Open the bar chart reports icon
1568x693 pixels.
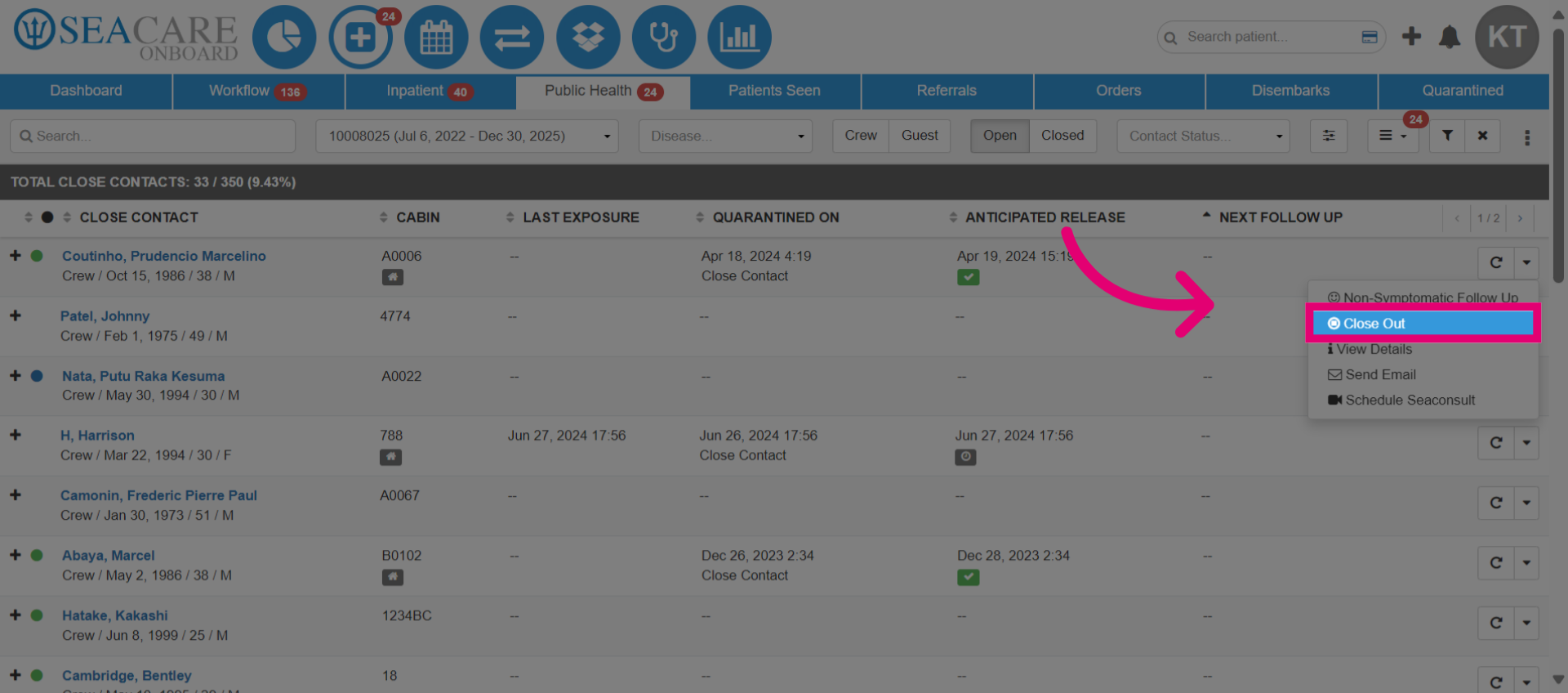pyautogui.click(x=739, y=37)
